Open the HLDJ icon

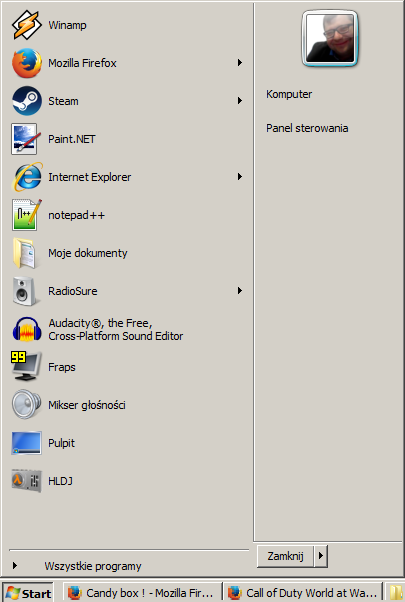26,481
